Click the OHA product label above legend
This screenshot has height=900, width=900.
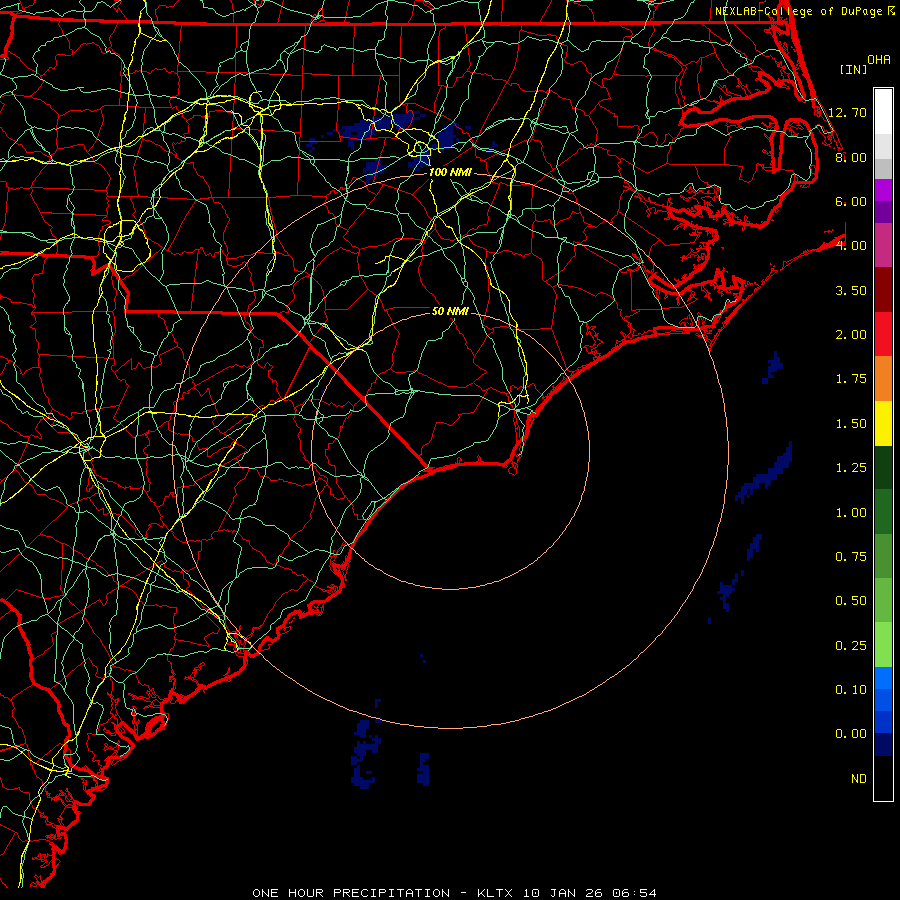879,60
